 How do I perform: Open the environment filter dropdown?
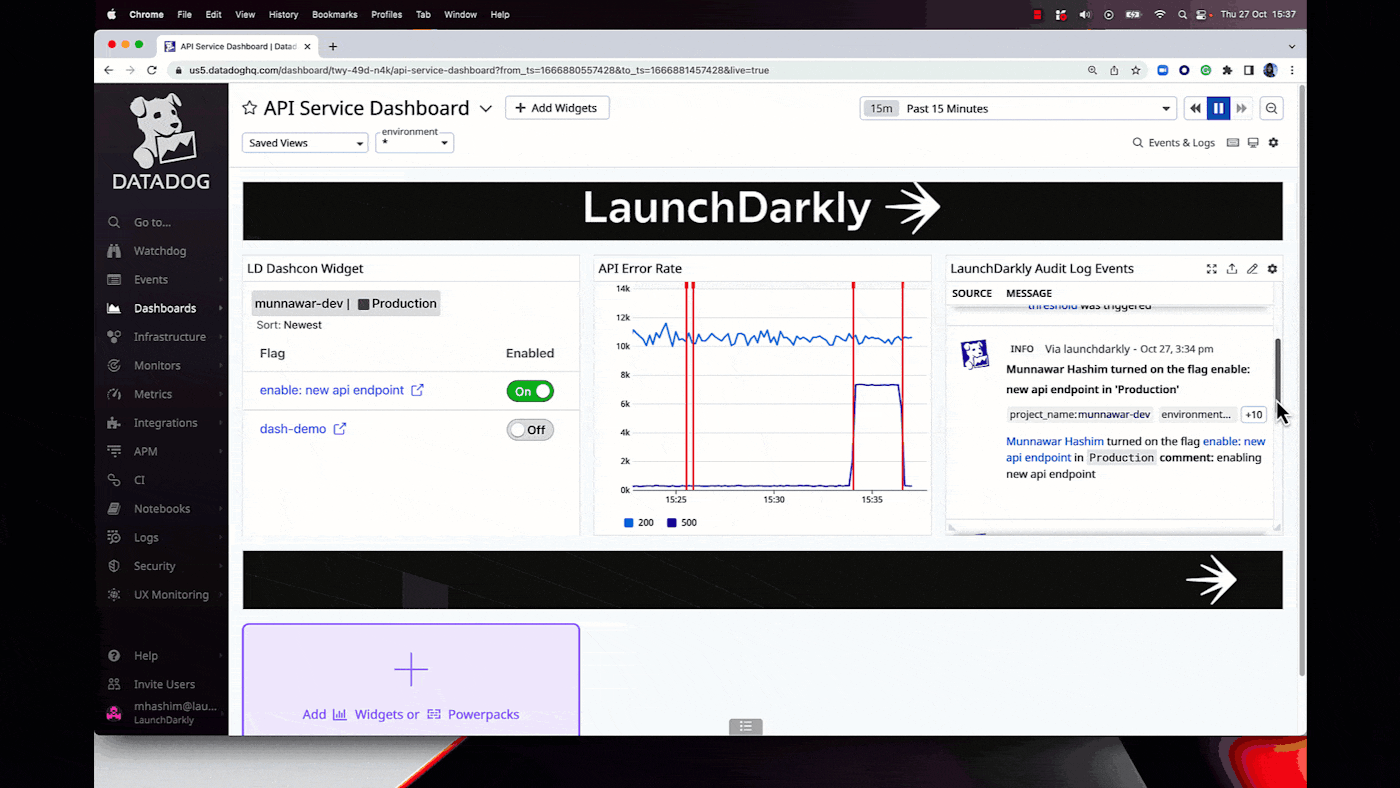[415, 143]
